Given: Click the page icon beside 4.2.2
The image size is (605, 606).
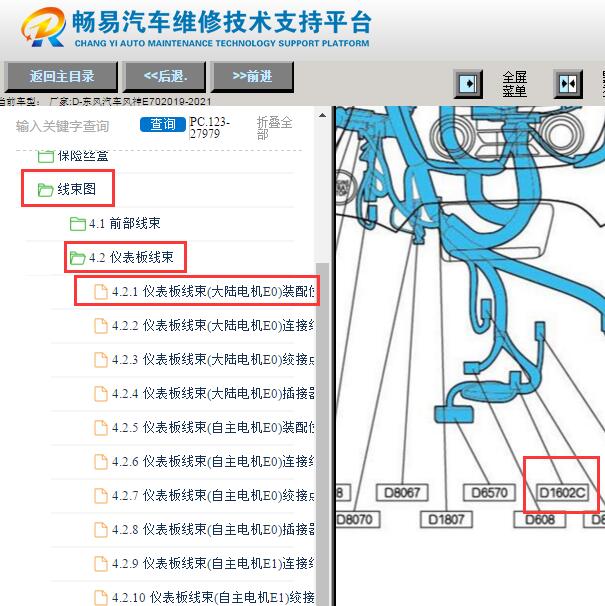Looking at the screenshot, I should pyautogui.click(x=101, y=326).
